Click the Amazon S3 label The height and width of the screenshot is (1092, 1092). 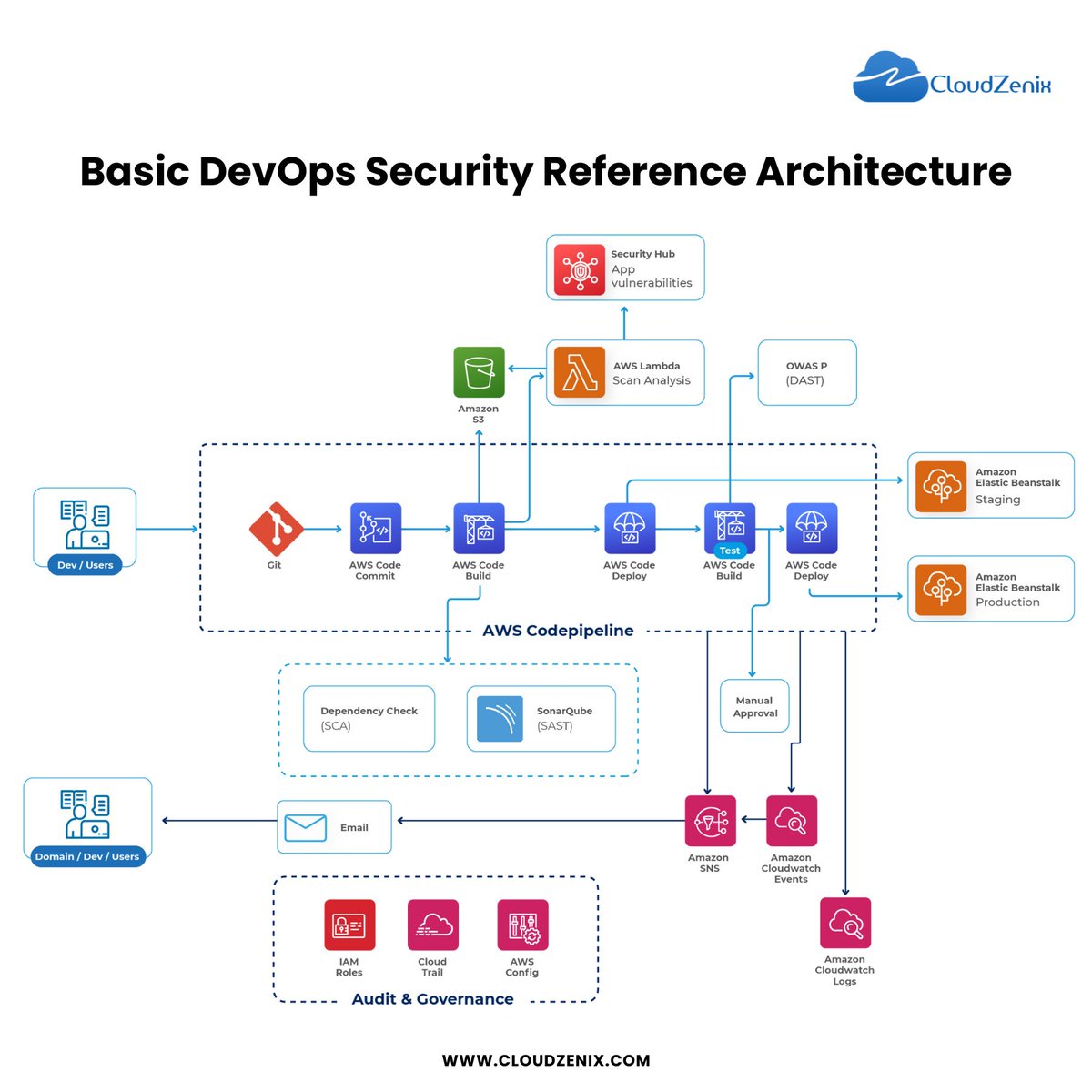tap(479, 414)
